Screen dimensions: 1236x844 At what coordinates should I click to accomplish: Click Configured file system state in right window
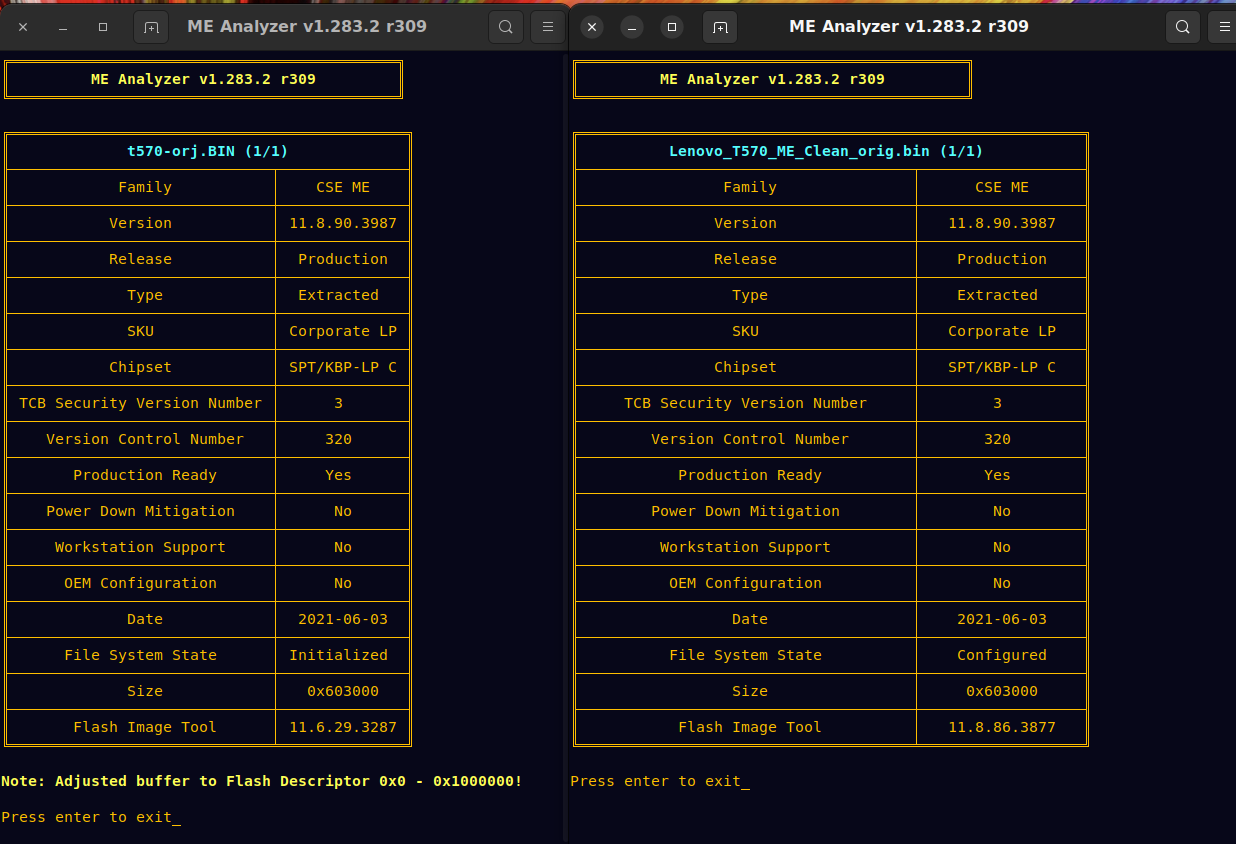point(1002,655)
